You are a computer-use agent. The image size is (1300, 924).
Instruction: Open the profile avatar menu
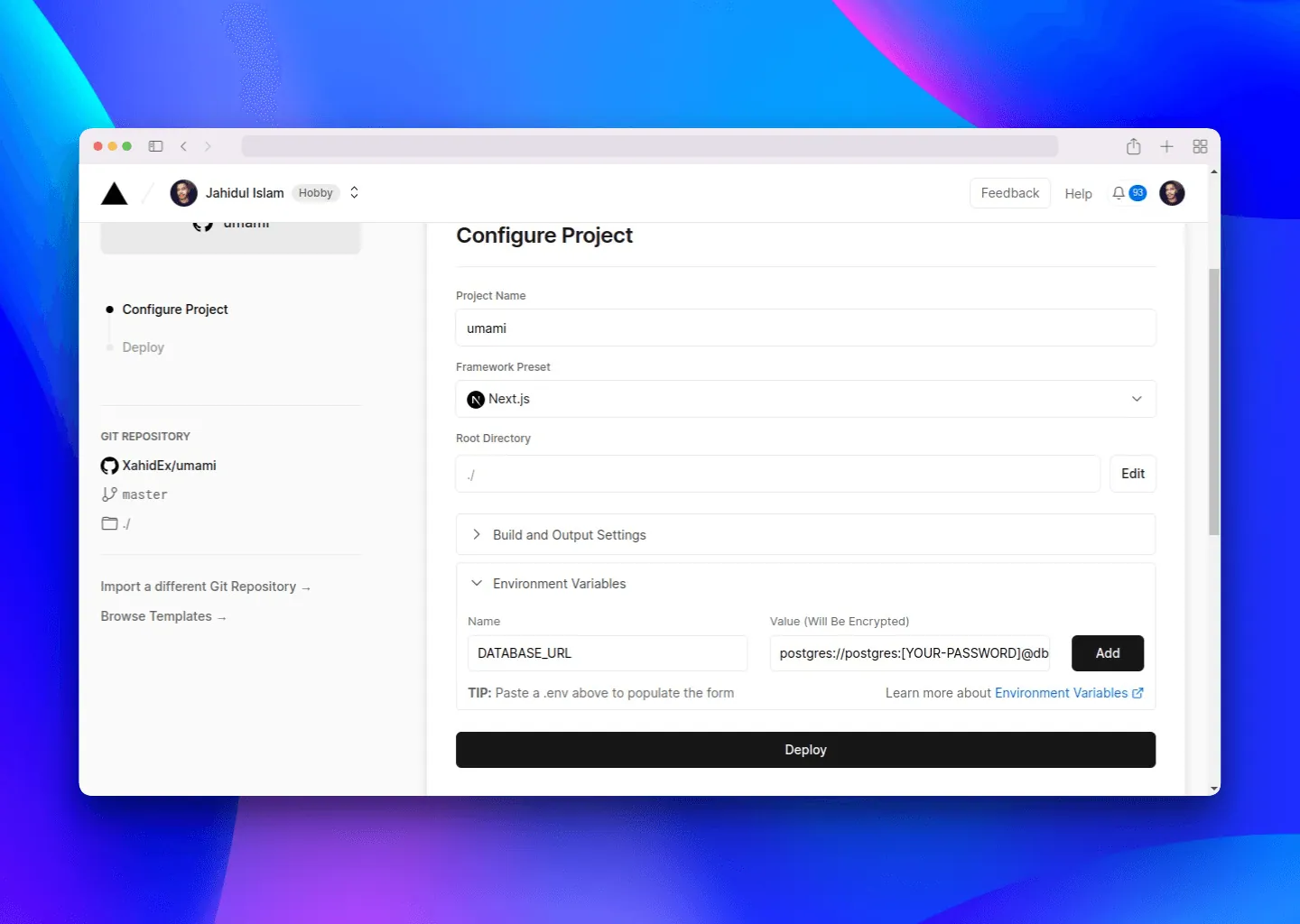click(x=1172, y=193)
